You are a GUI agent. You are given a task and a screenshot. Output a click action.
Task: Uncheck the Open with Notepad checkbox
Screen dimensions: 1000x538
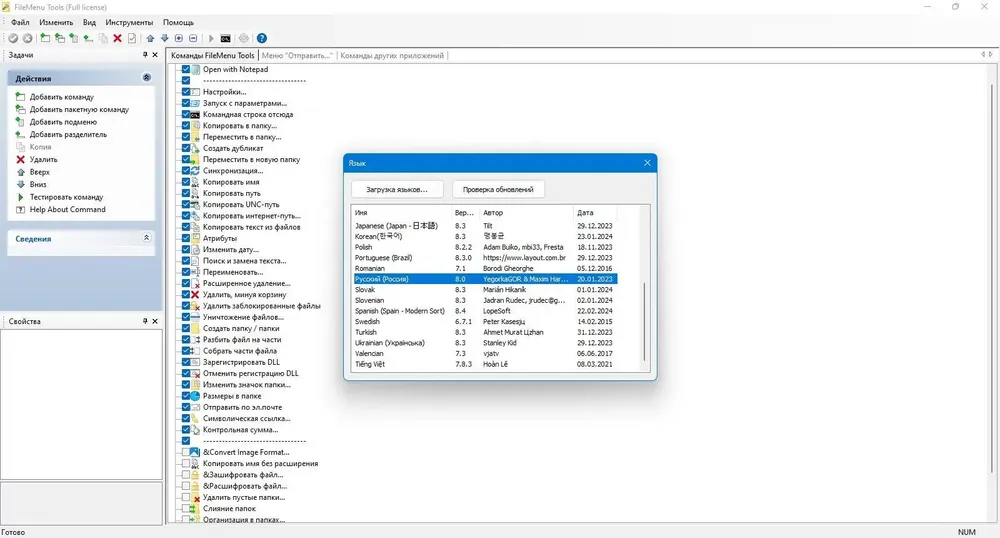[186, 69]
